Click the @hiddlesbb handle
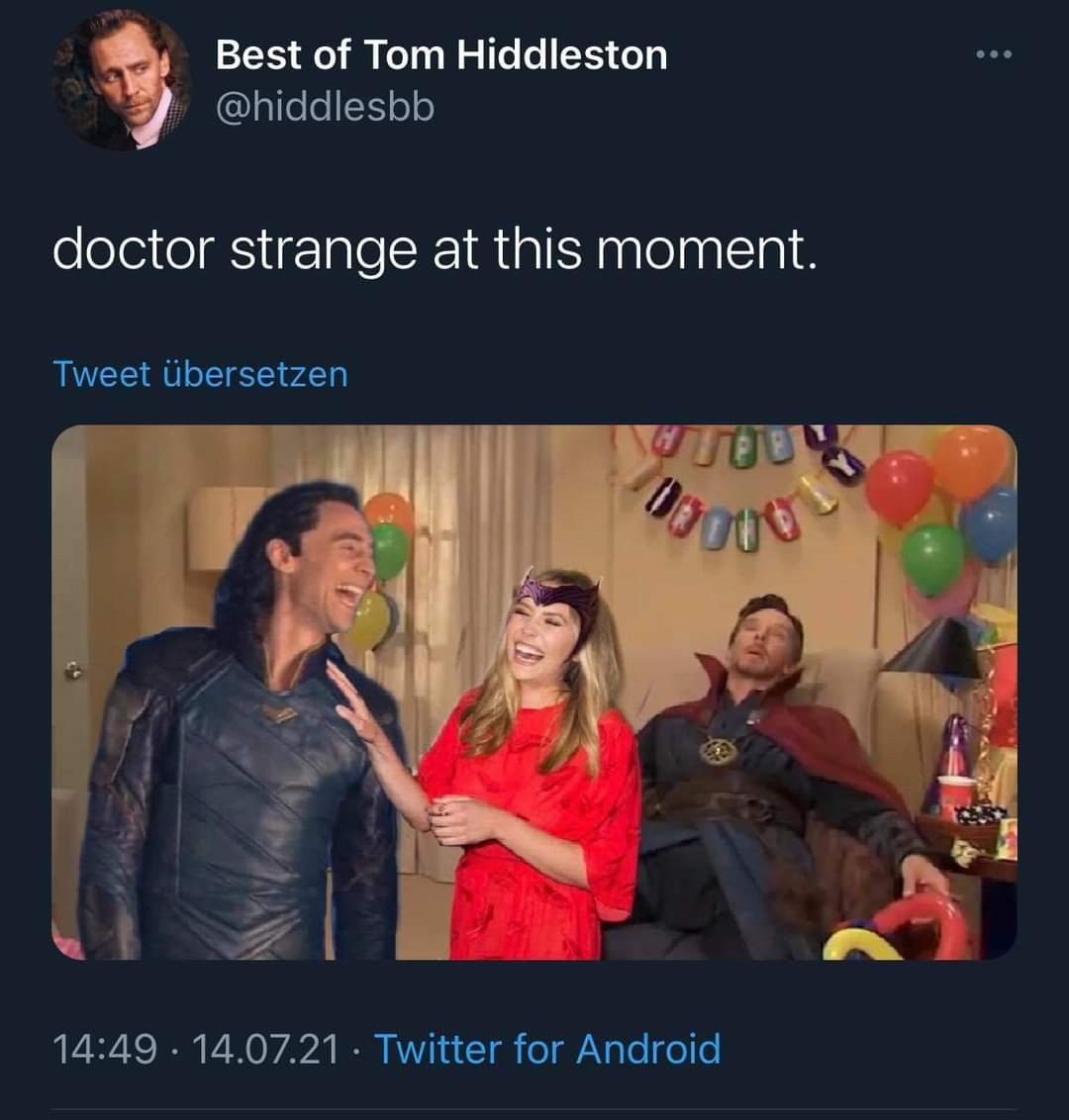 [325, 107]
